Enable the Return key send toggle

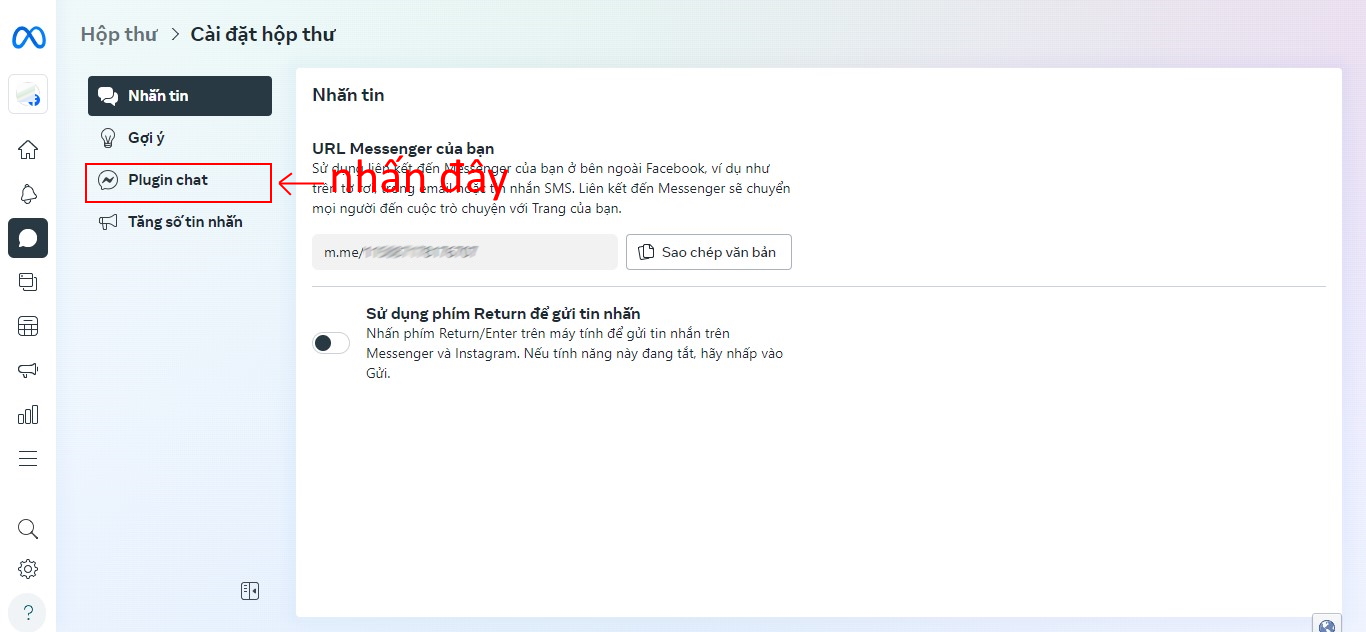click(331, 343)
